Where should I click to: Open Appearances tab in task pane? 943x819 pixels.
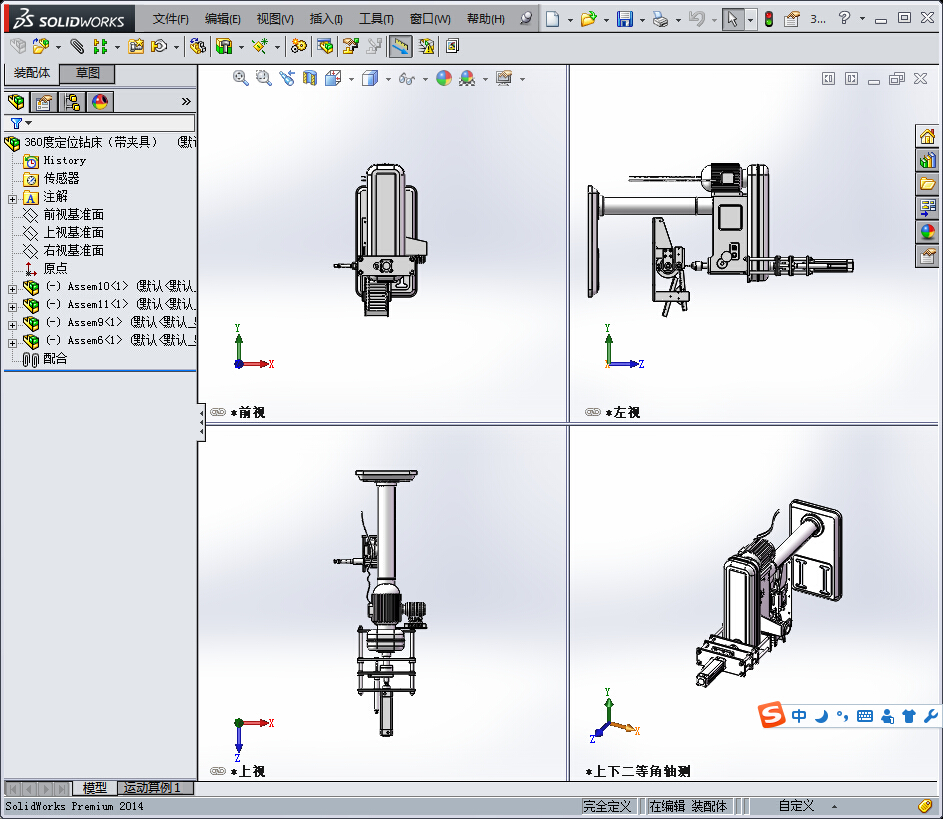927,232
